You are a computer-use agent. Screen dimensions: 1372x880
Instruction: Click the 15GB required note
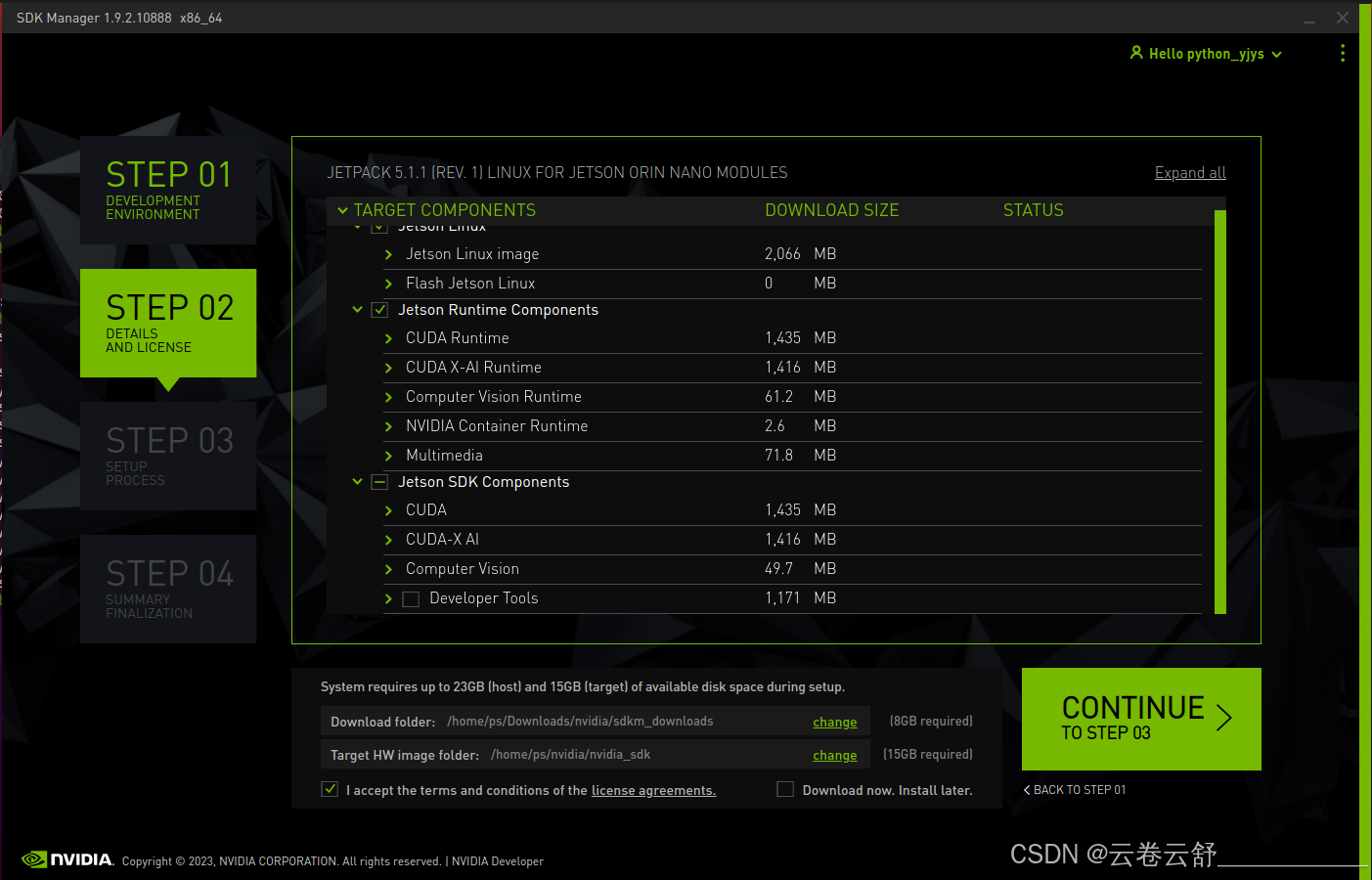(x=928, y=754)
